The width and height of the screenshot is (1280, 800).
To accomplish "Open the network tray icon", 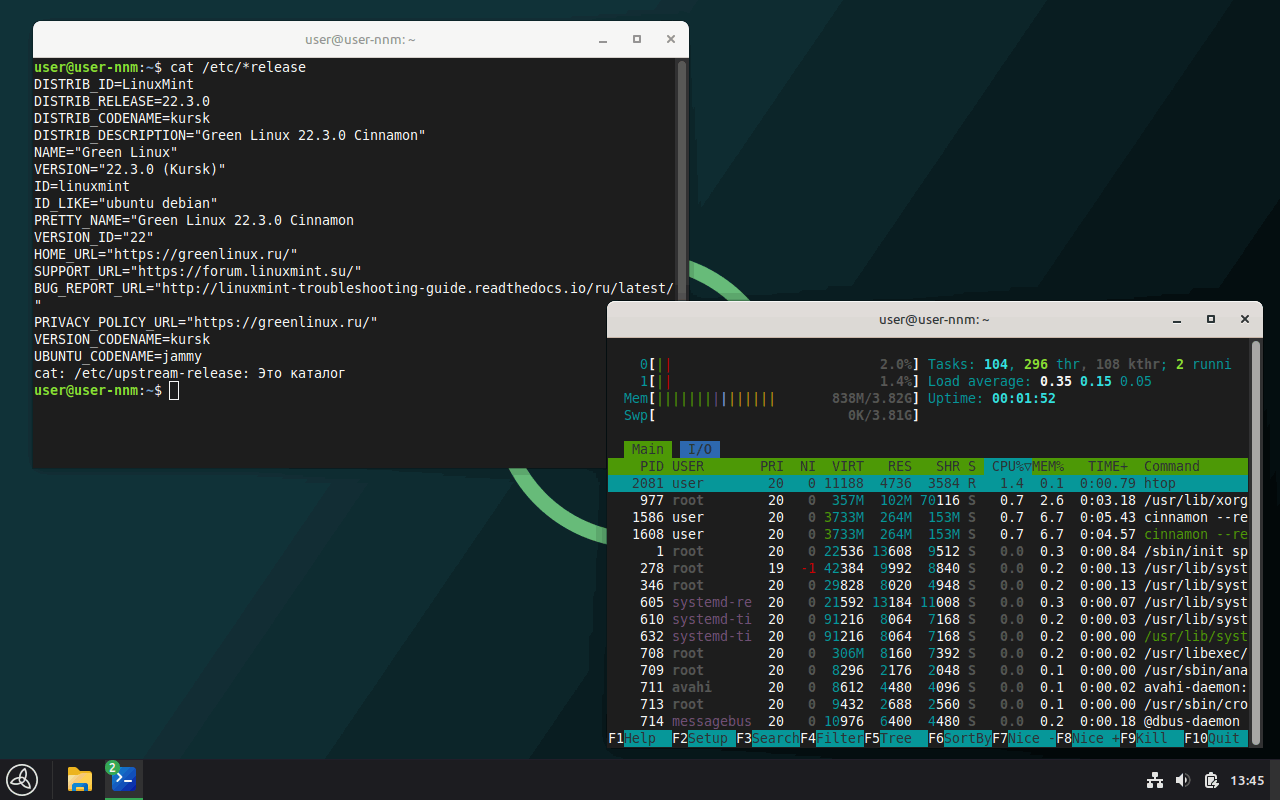I will point(1154,780).
